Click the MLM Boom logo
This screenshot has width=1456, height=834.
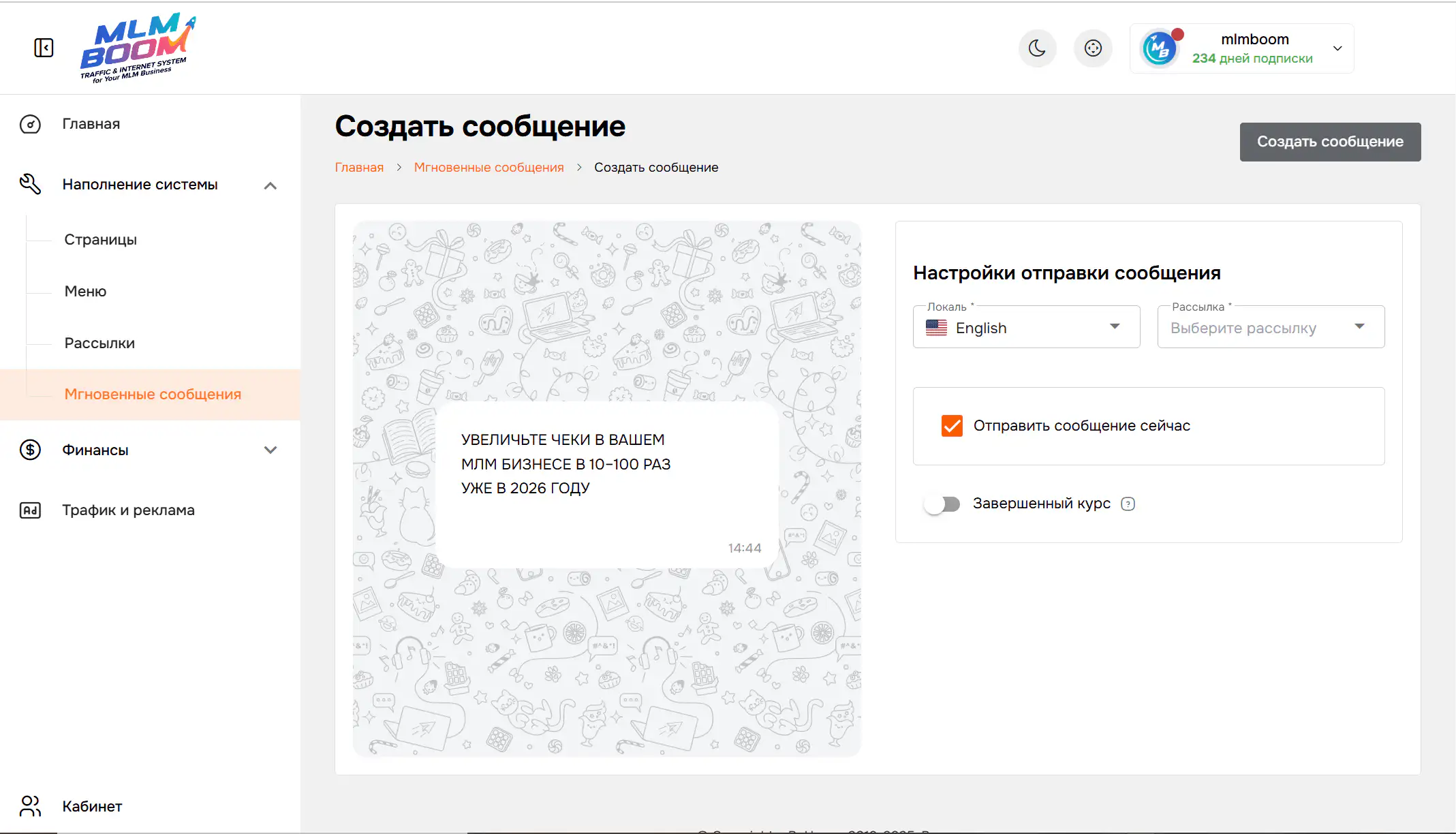pos(137,48)
